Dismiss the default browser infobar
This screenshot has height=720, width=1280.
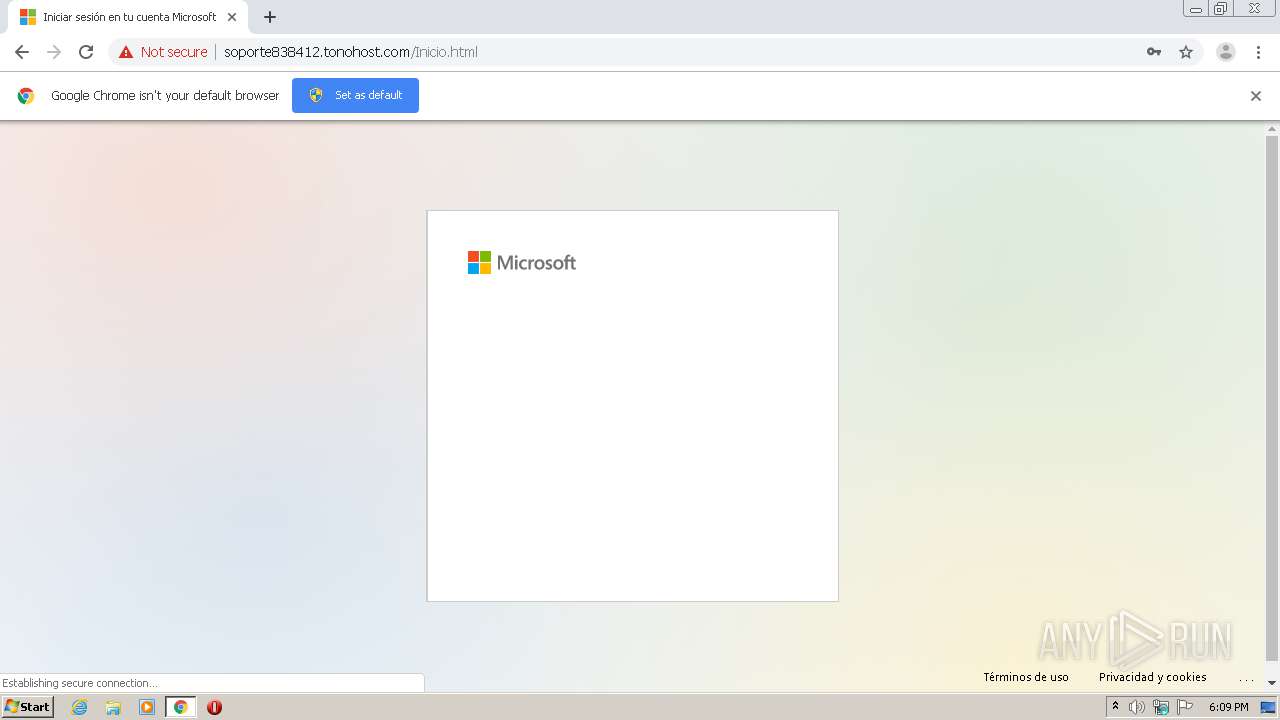(x=1256, y=96)
